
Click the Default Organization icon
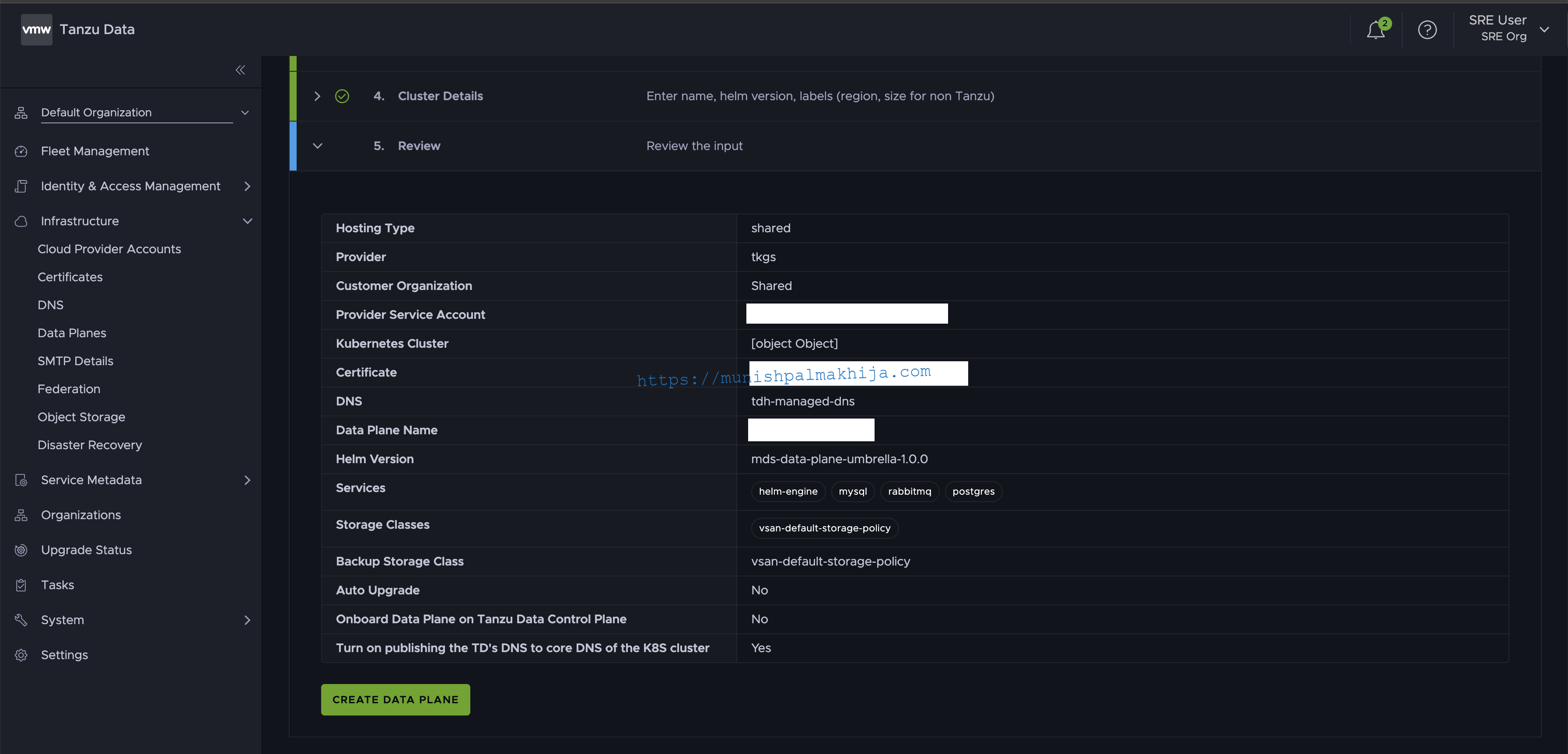[21, 112]
